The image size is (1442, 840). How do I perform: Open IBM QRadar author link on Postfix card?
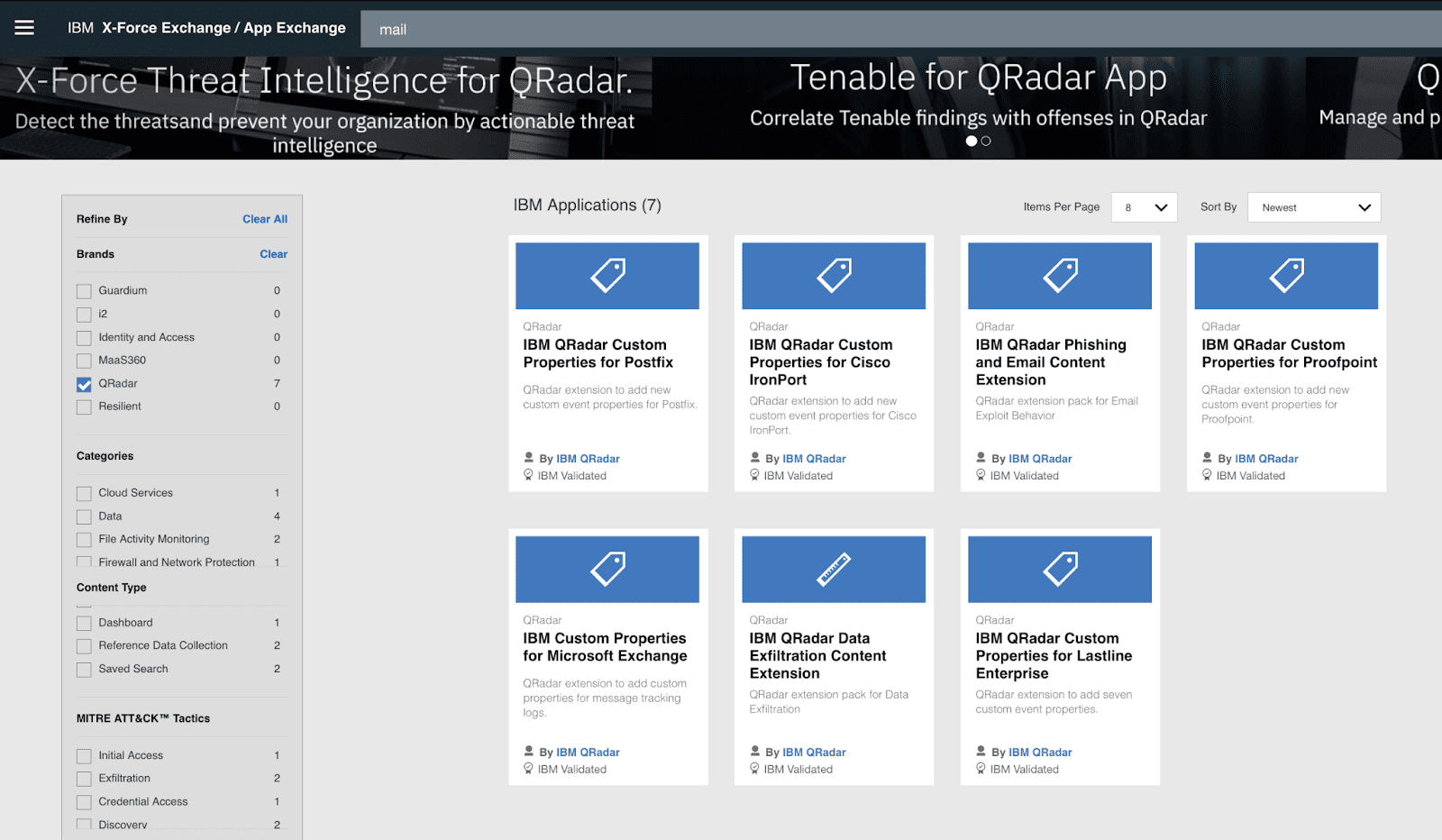(588, 459)
